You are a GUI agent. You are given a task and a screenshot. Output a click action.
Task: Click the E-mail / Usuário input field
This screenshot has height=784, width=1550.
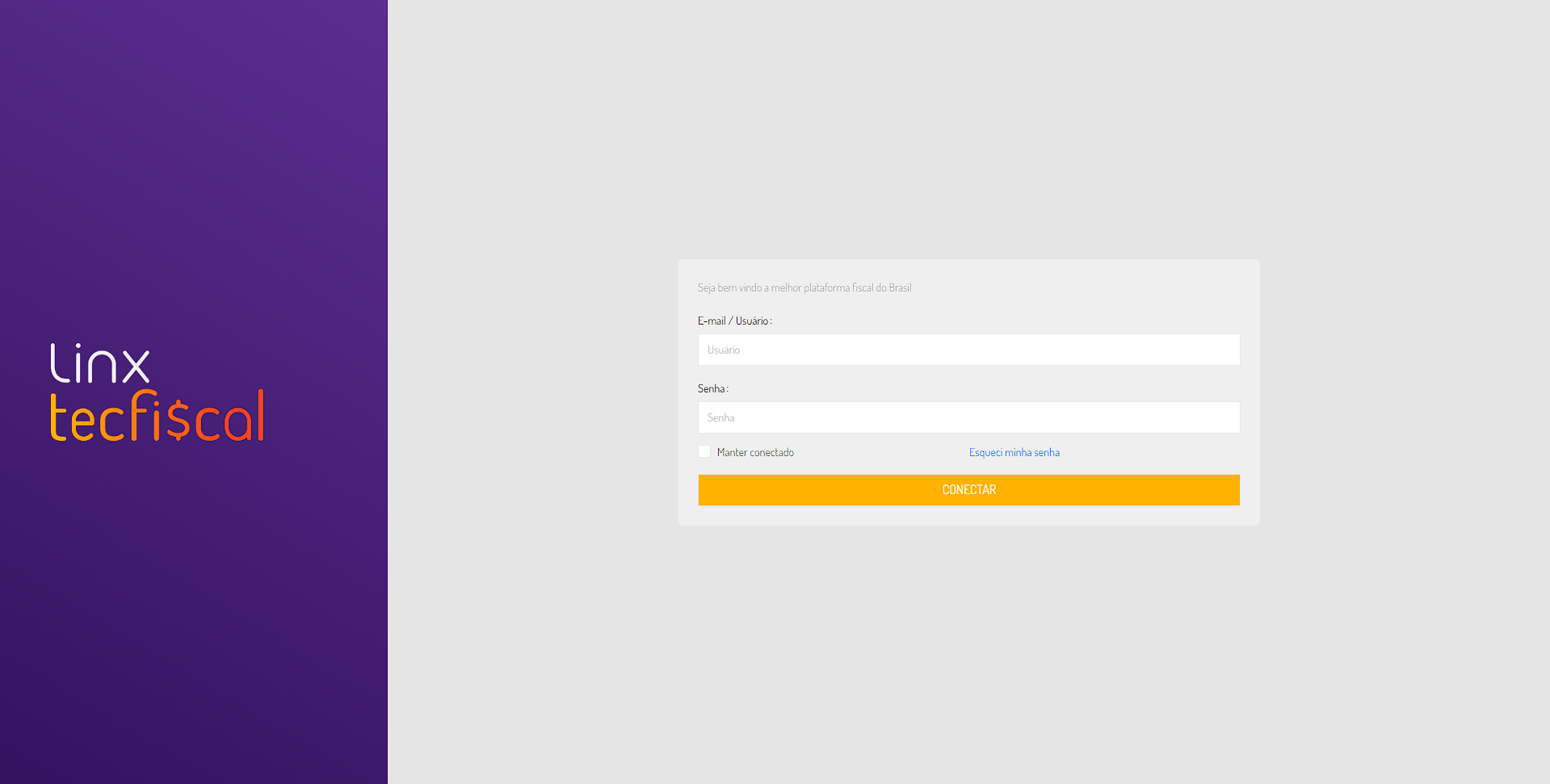click(968, 350)
